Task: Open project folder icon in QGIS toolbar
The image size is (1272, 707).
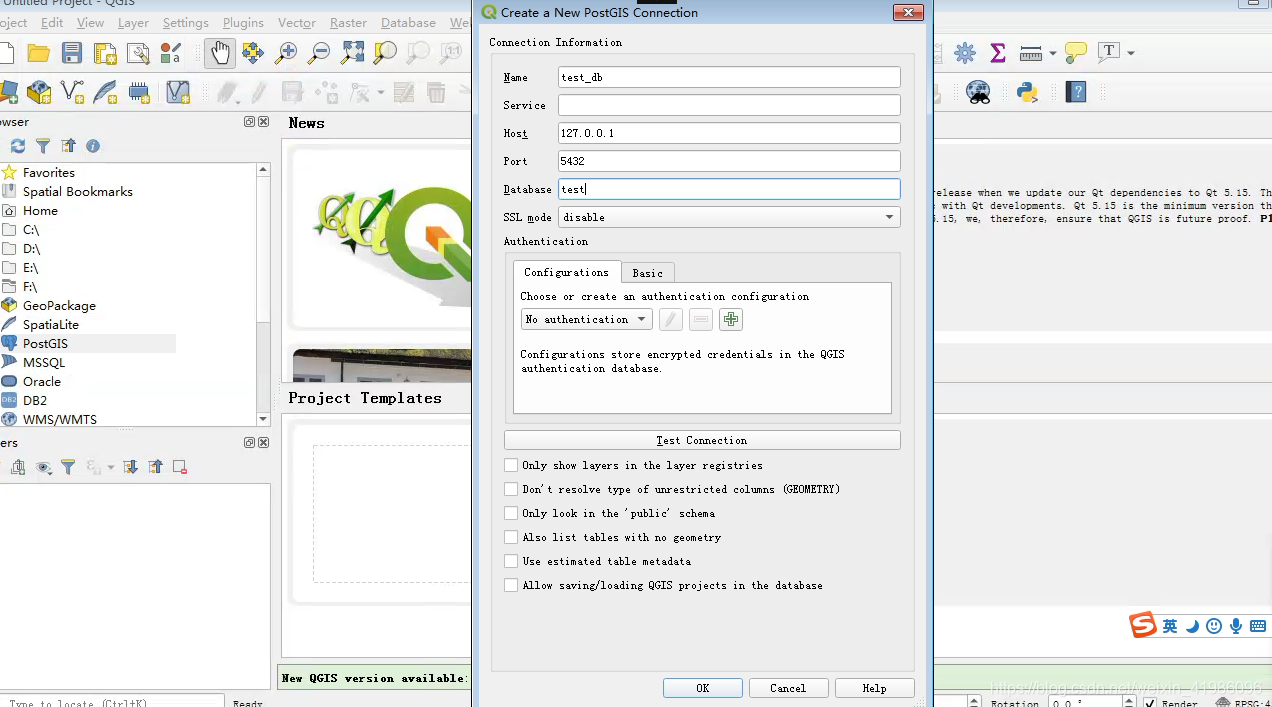Action: point(38,53)
